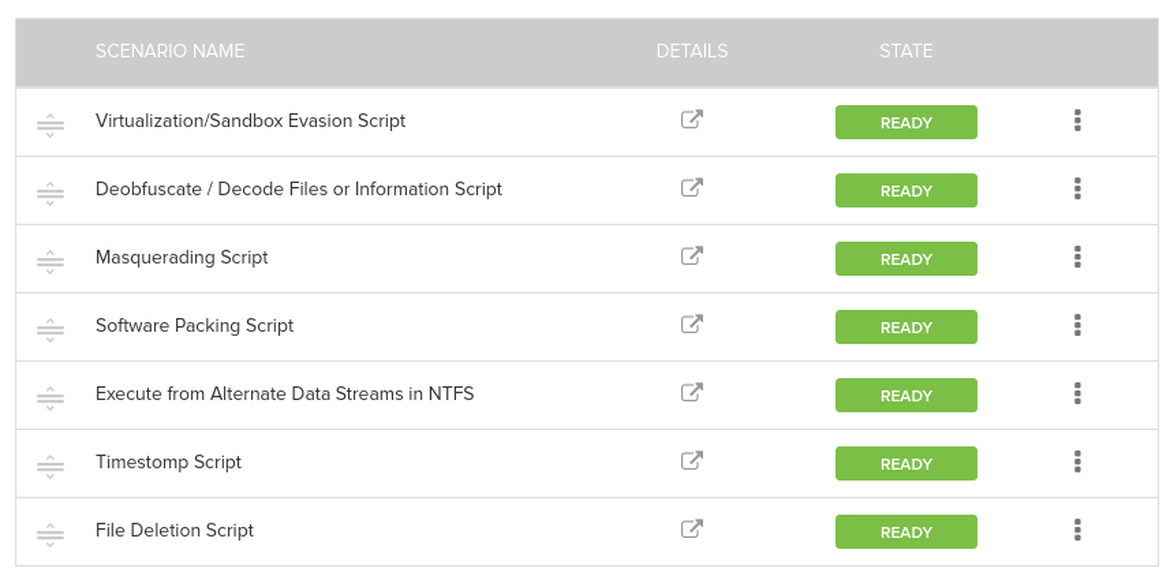The height and width of the screenshot is (572, 1170).
Task: Open details for Execute from Alternate Data Streams
Action: coord(691,393)
